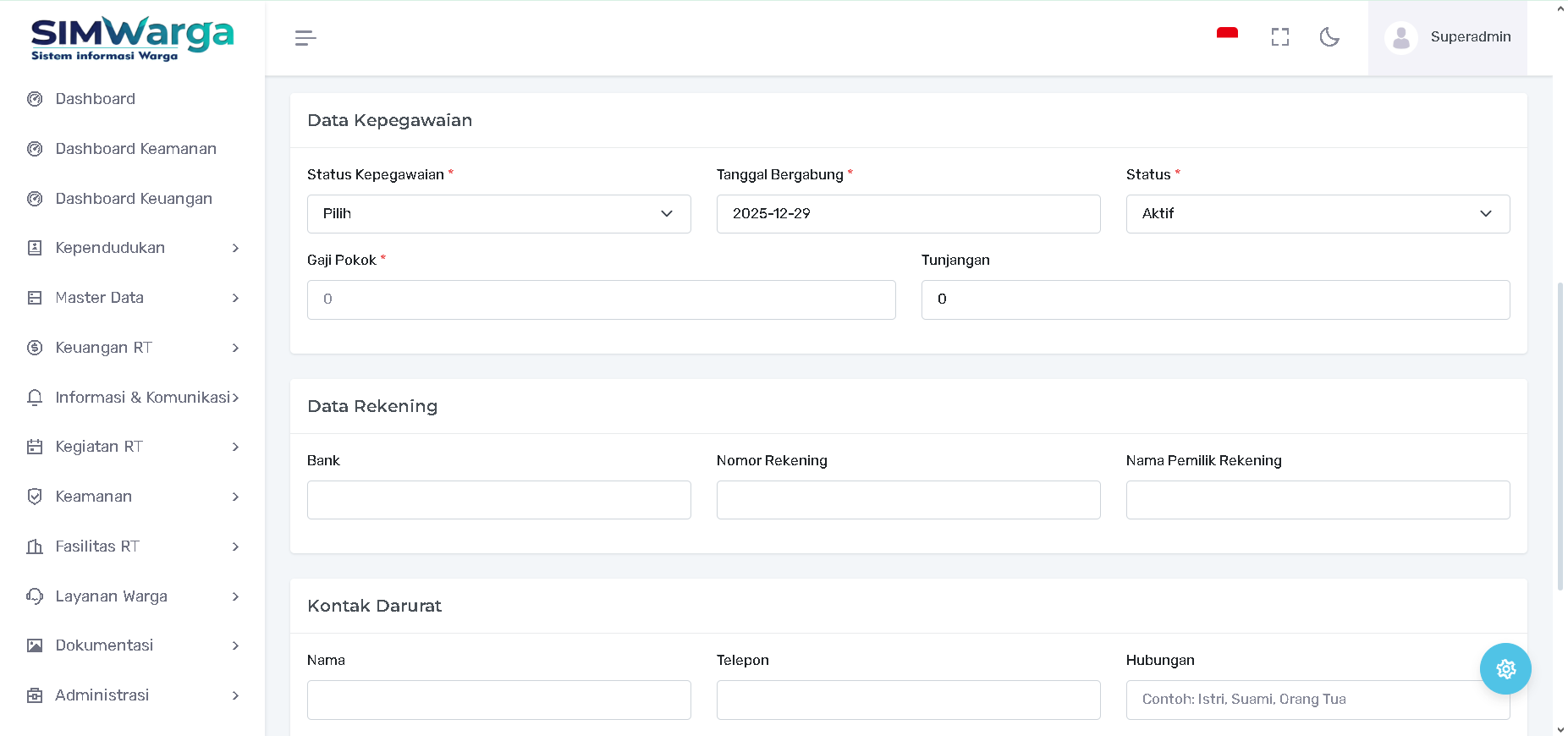
Task: Click the Indonesian flag language icon
Action: pos(1227,34)
